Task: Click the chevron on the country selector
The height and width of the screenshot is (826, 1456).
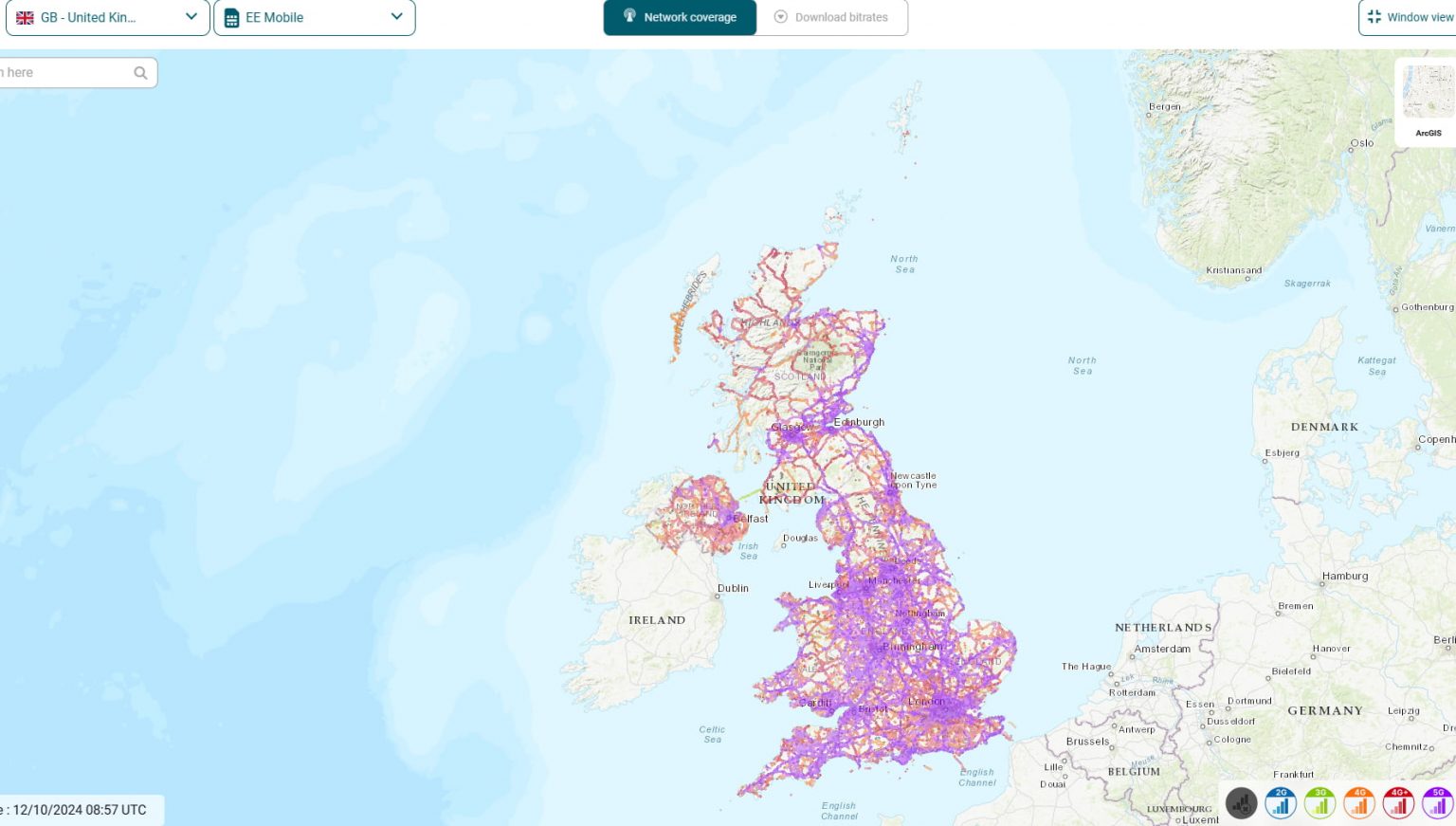Action: [x=191, y=17]
